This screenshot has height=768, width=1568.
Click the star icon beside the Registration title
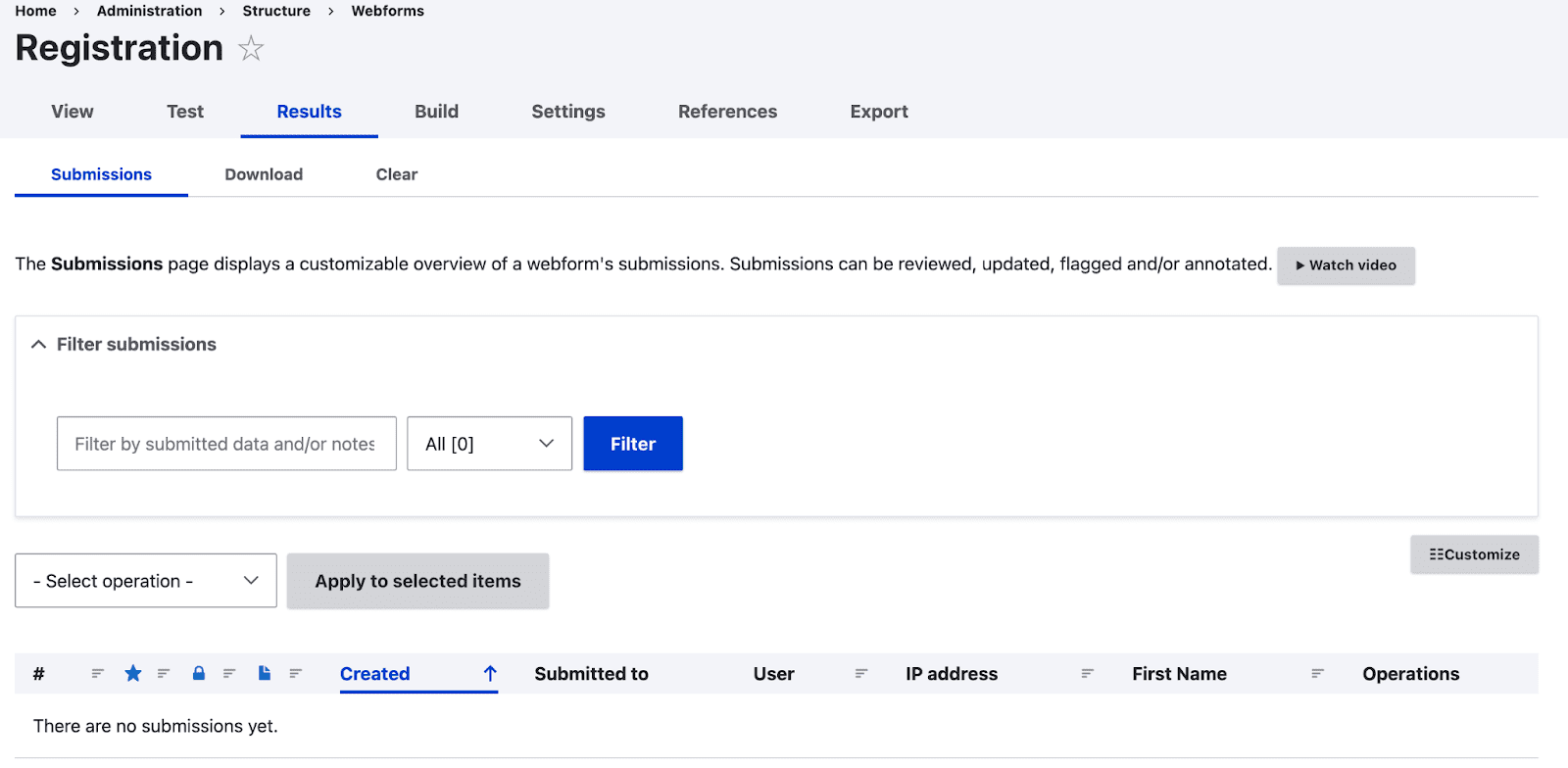tap(251, 49)
